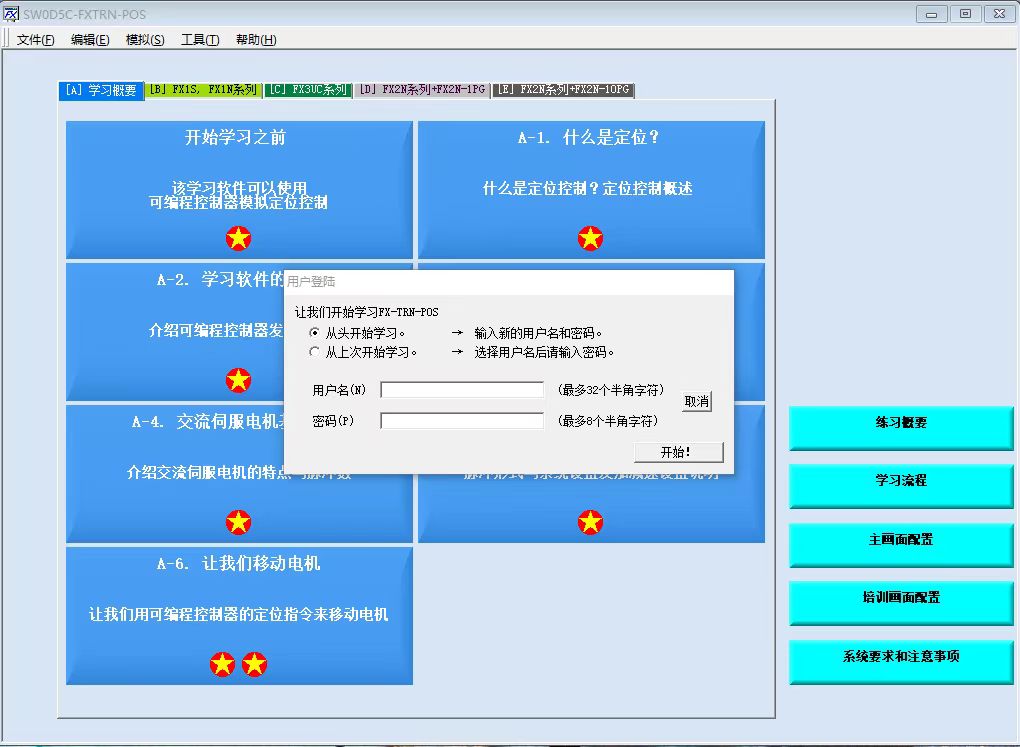Switch to the [B] FX1S, FX1N系列 tab
This screenshot has height=747, width=1020.
pyautogui.click(x=203, y=90)
